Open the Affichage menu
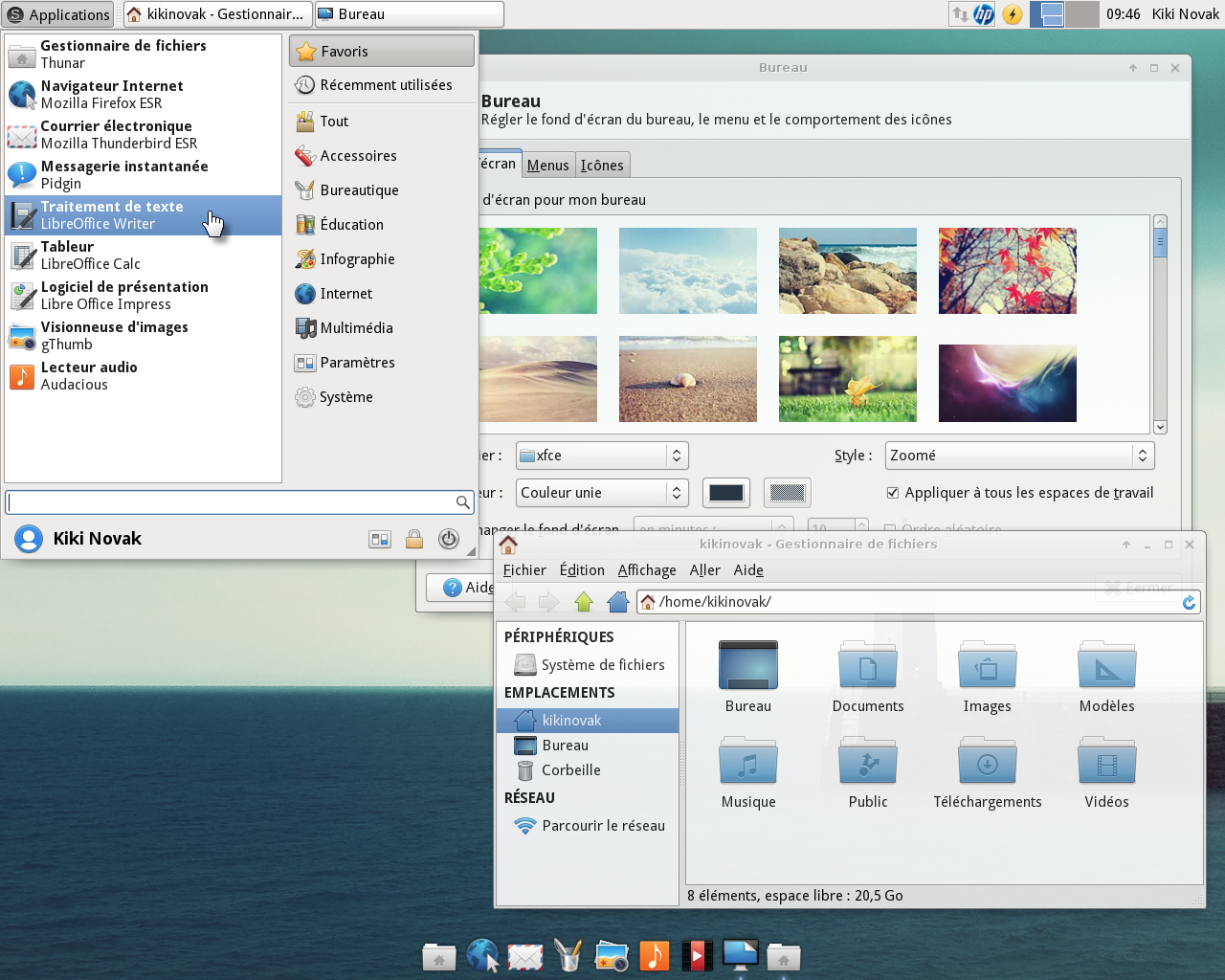This screenshot has width=1225, height=980. pos(647,570)
